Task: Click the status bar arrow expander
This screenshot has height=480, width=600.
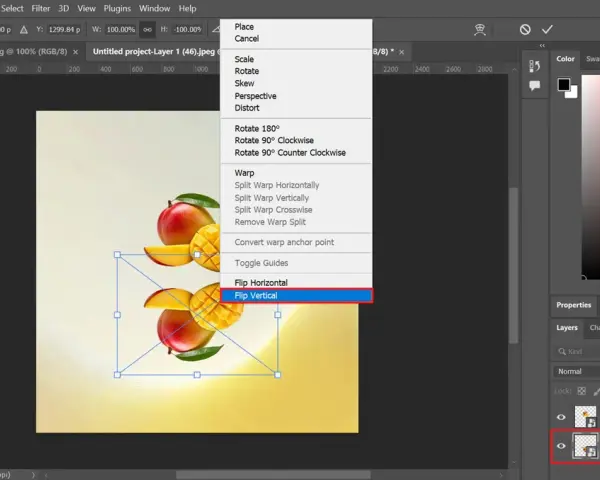Action: point(33,475)
